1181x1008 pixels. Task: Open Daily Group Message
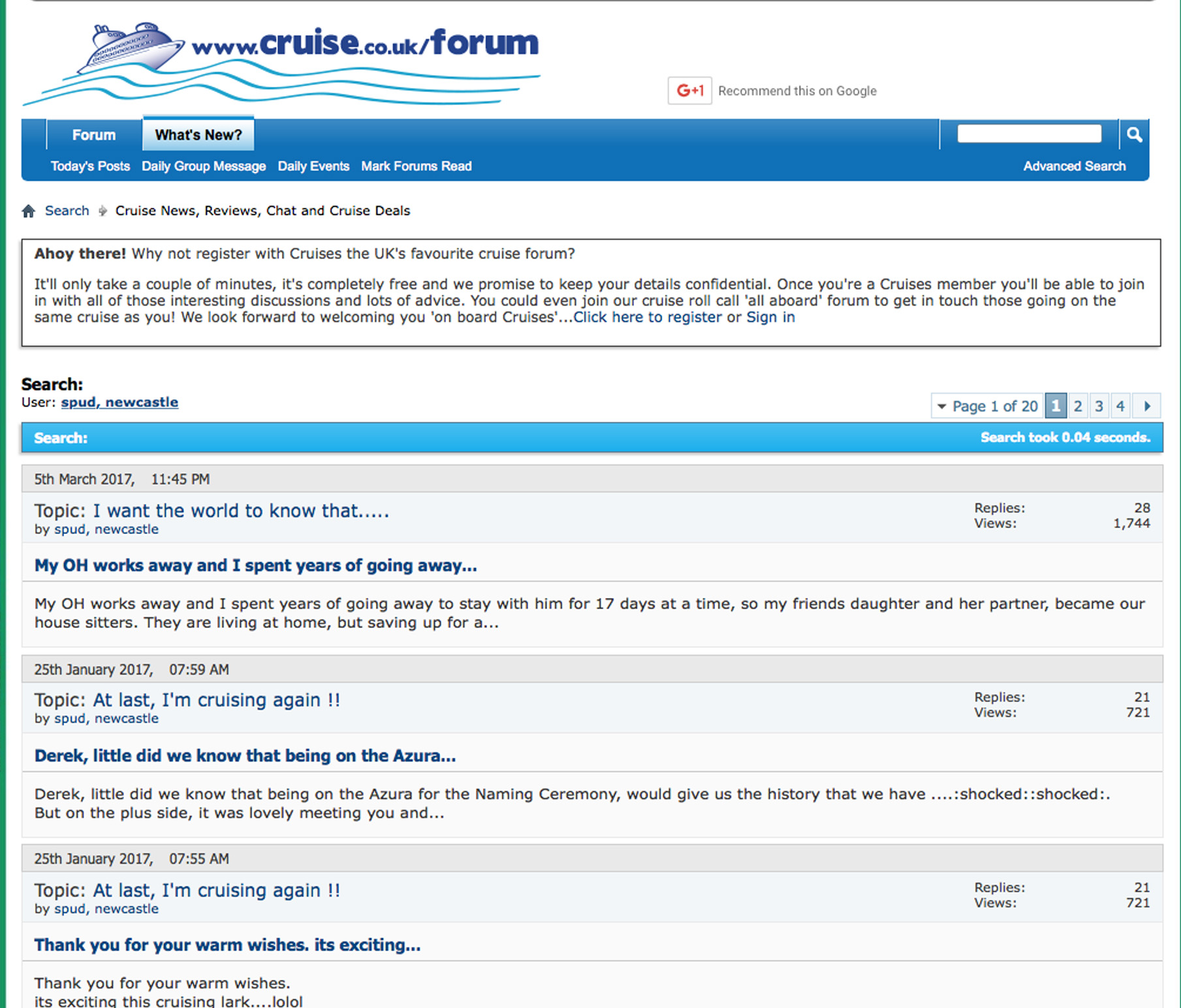point(204,166)
